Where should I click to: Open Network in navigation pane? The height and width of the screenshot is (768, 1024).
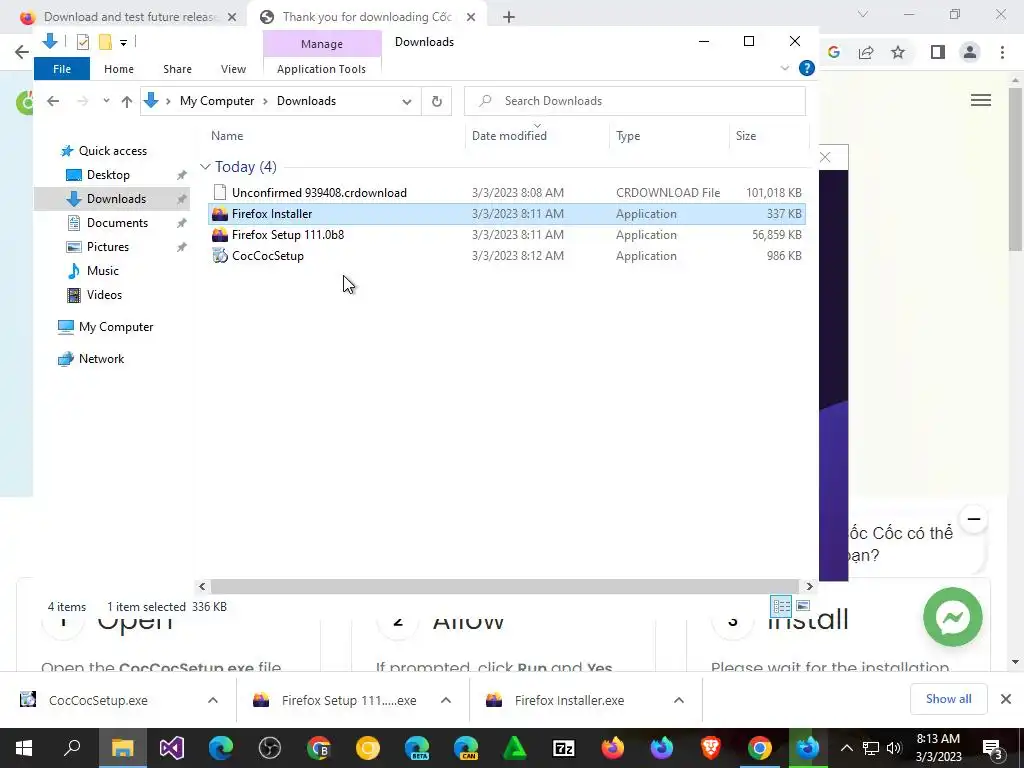point(101,359)
